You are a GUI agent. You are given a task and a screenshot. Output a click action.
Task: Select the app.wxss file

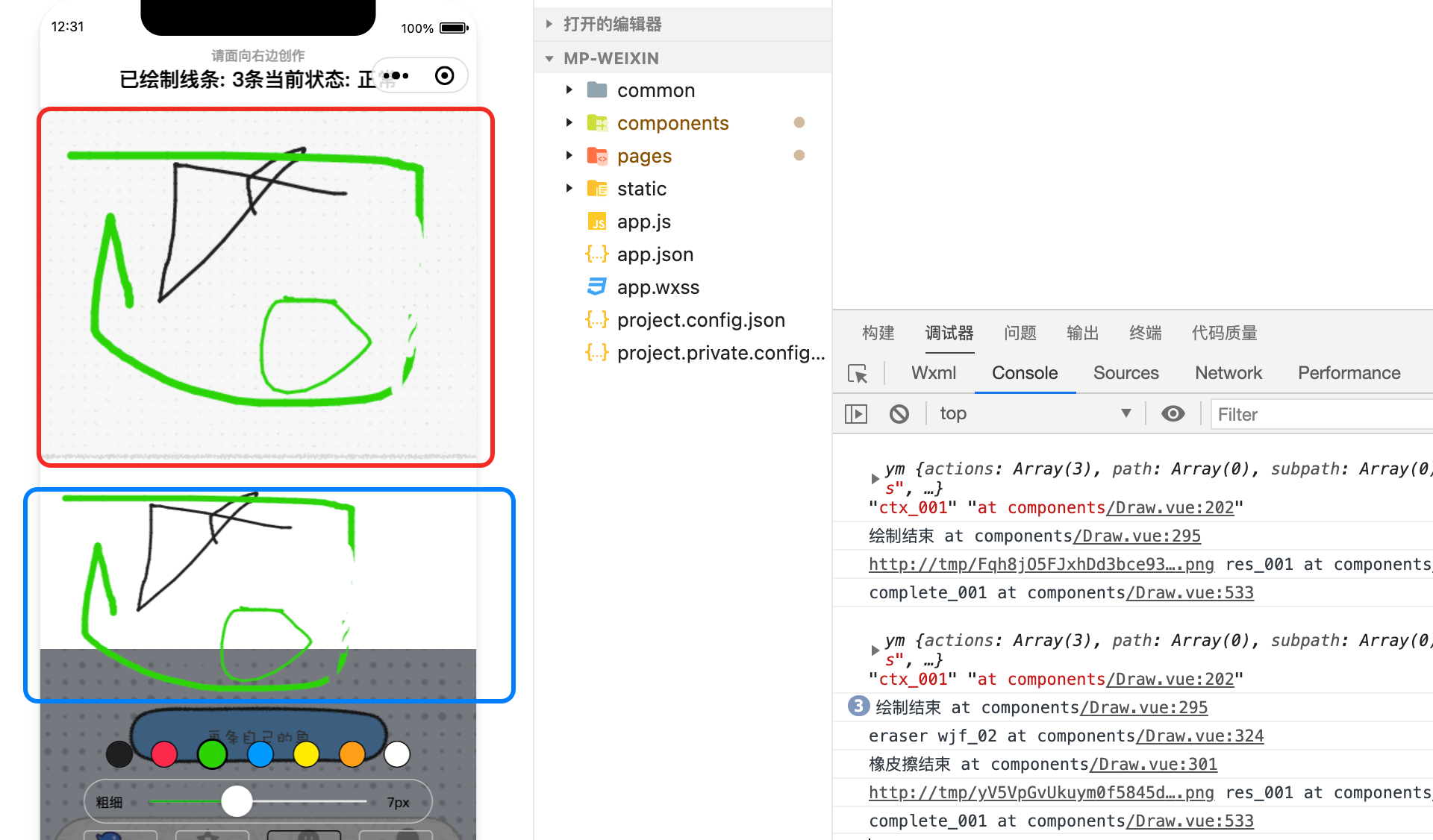[x=658, y=287]
